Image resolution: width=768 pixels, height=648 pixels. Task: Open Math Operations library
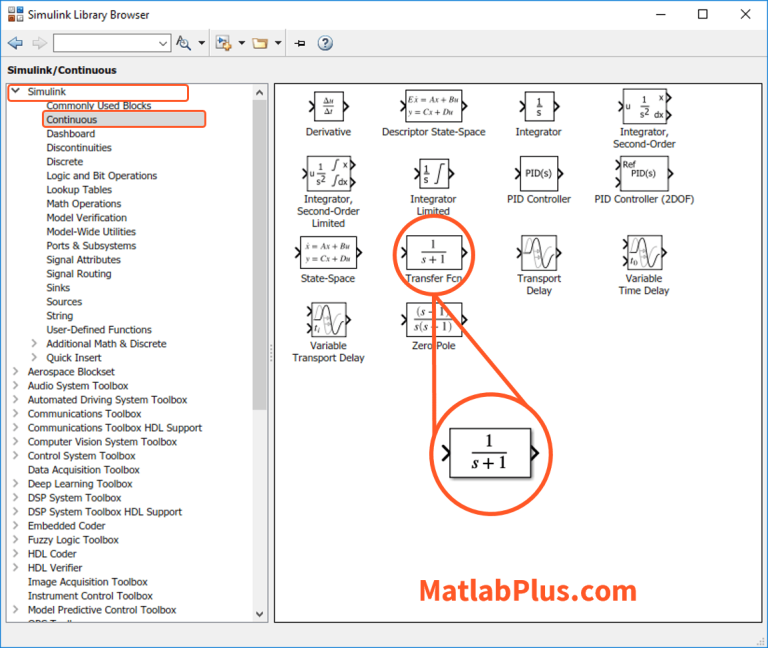tap(86, 204)
